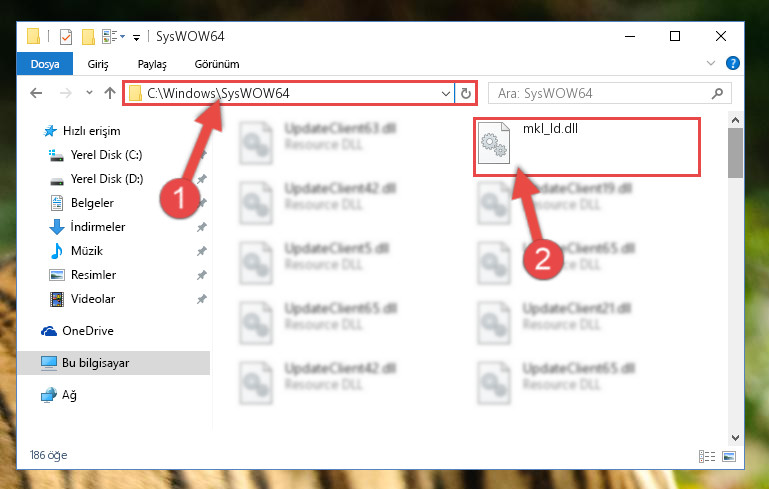Click the search magnifier icon
Image resolution: width=769 pixels, height=489 pixels.
(717, 93)
